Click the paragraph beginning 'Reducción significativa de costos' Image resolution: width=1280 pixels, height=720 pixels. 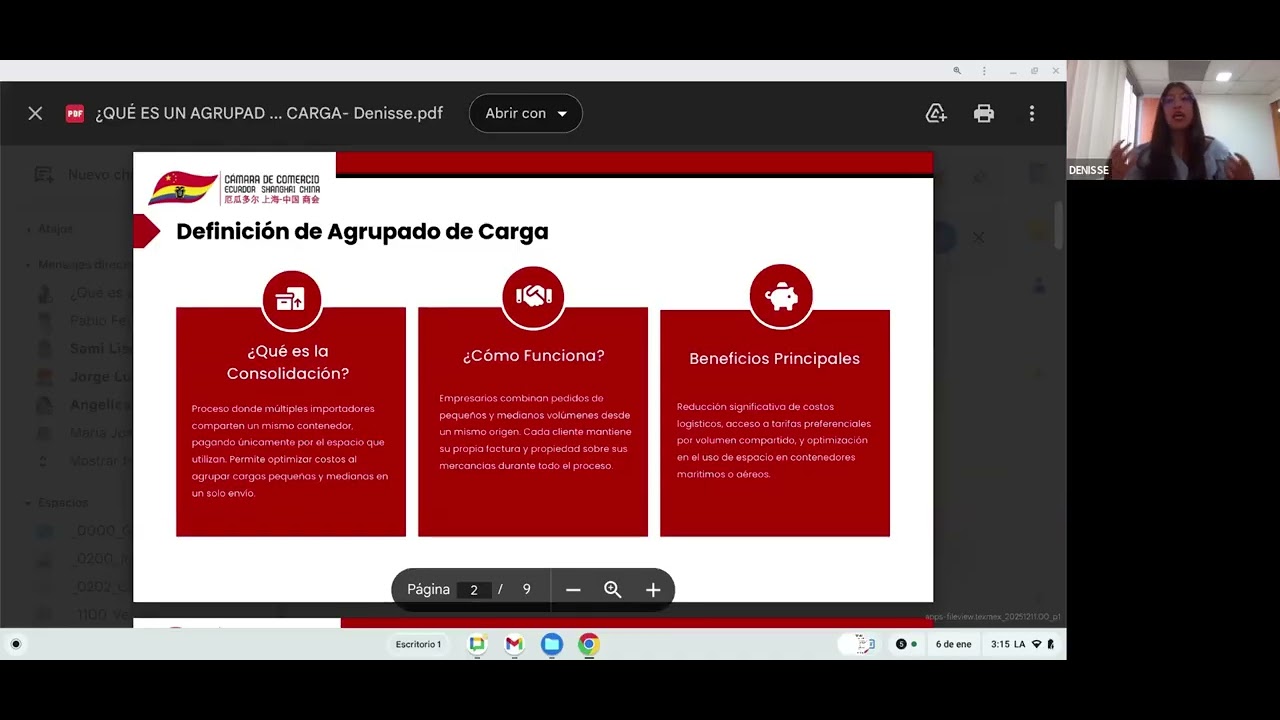(x=774, y=440)
